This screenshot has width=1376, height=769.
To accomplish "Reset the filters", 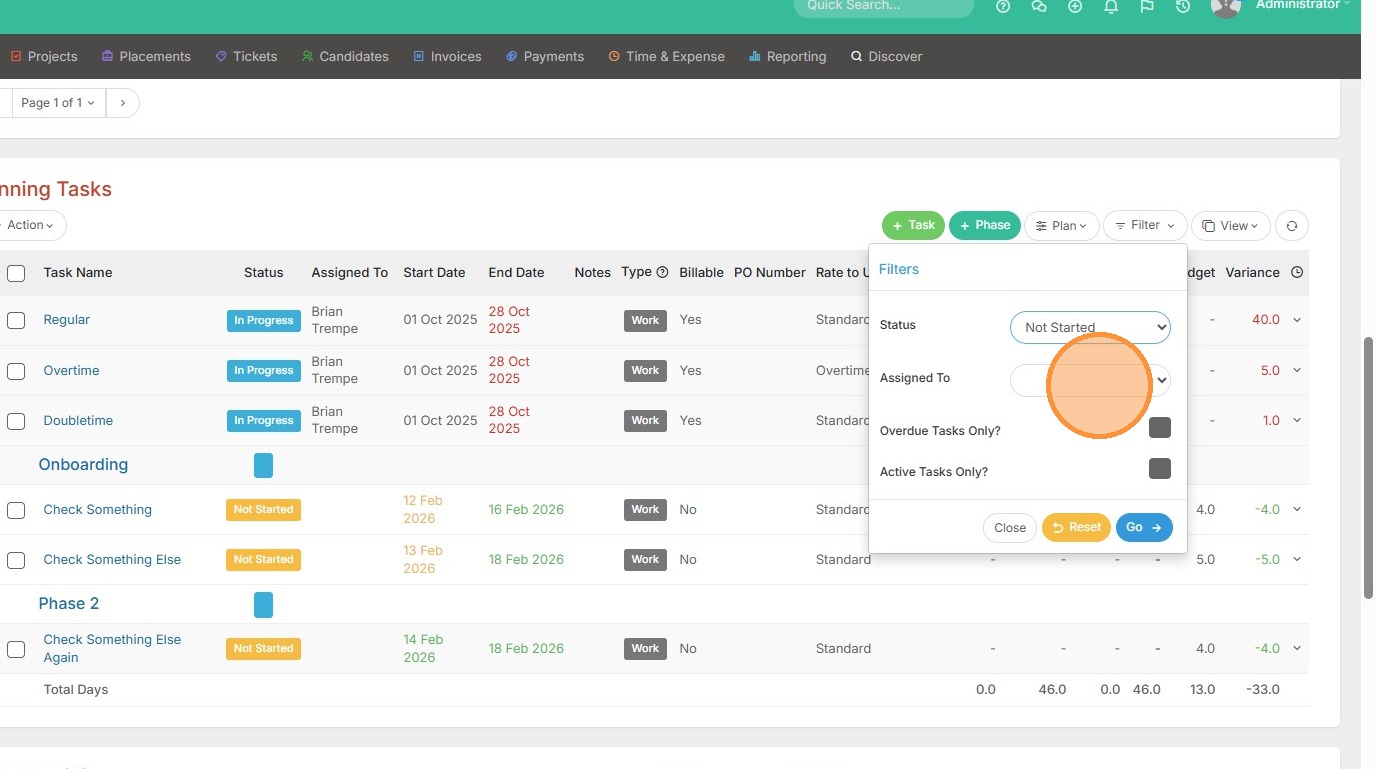I will 1076,528.
